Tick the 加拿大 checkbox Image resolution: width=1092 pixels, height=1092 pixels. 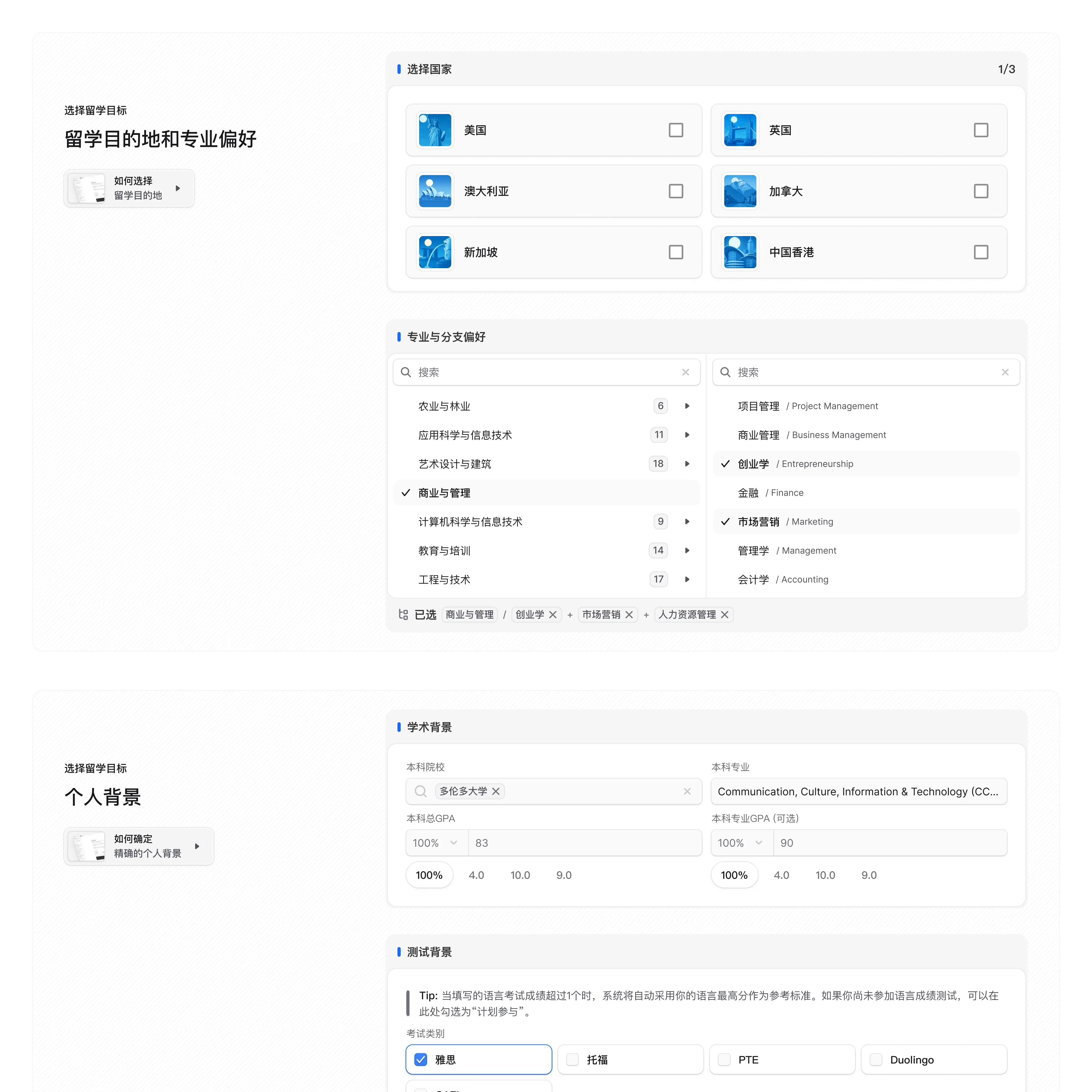click(981, 191)
